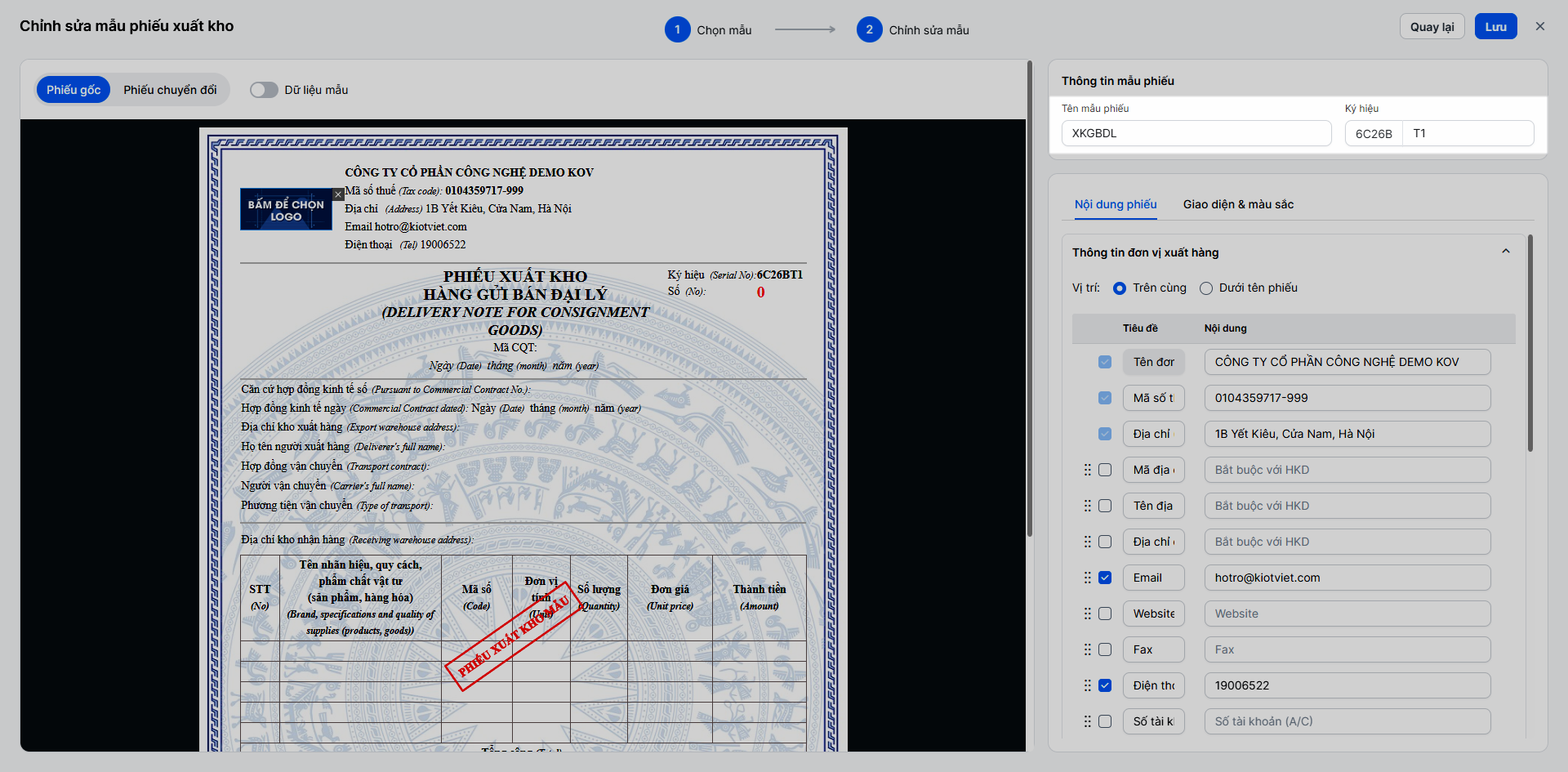Click the Quay lại button
This screenshot has width=1568, height=772.
1432,26
